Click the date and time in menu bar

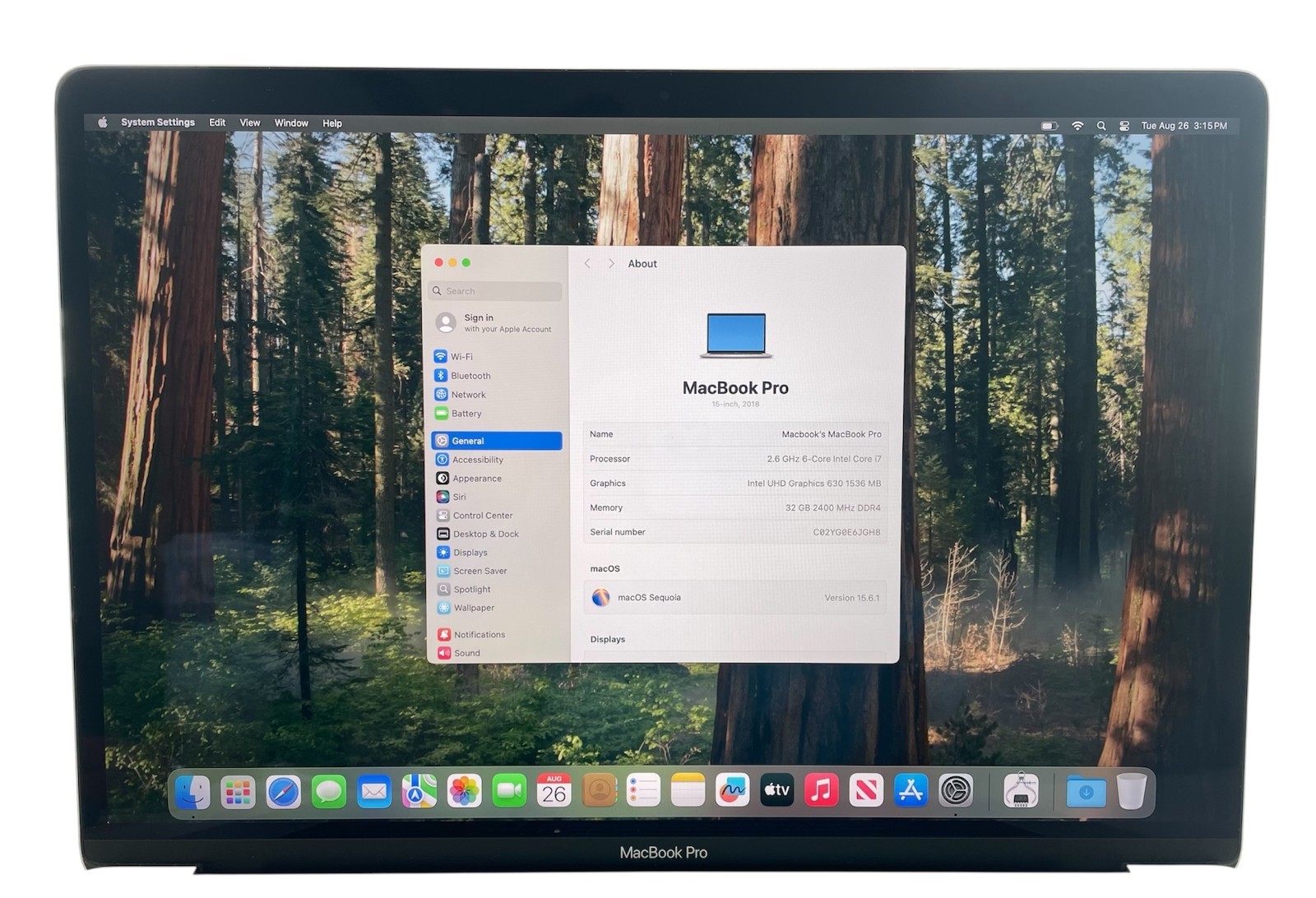[x=1184, y=126]
